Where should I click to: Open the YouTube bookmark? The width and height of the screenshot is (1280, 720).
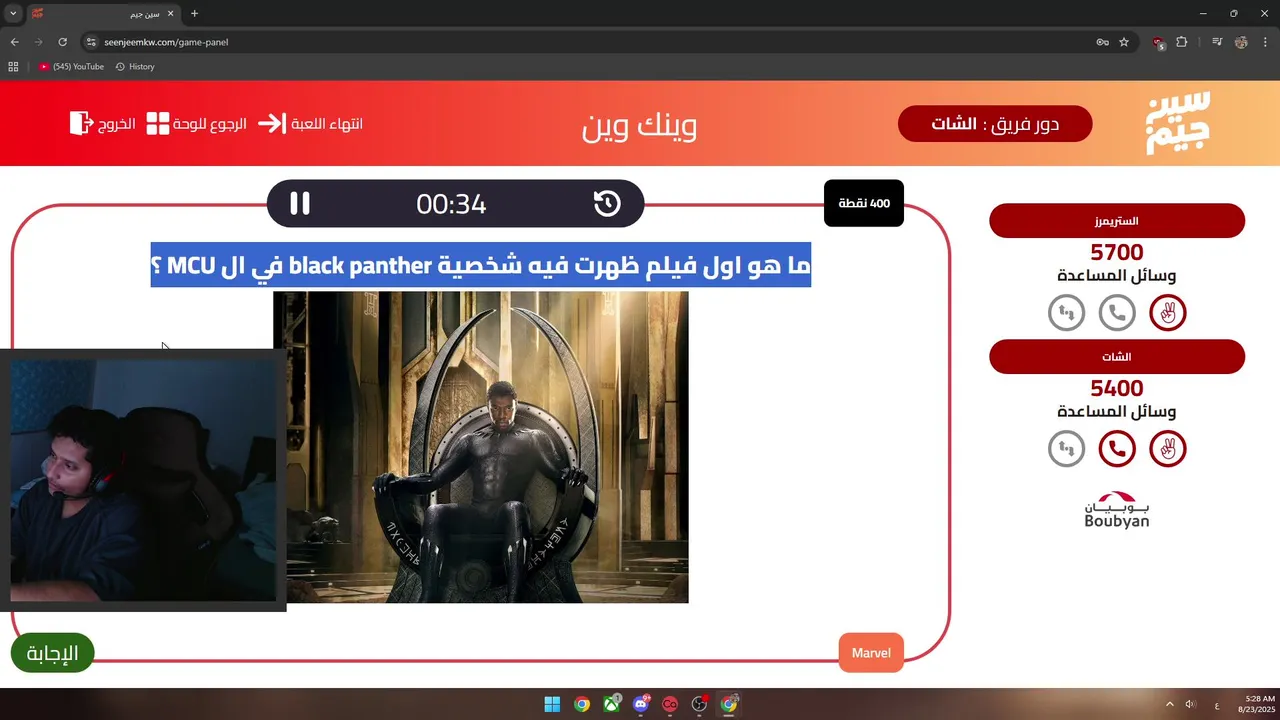coord(72,66)
